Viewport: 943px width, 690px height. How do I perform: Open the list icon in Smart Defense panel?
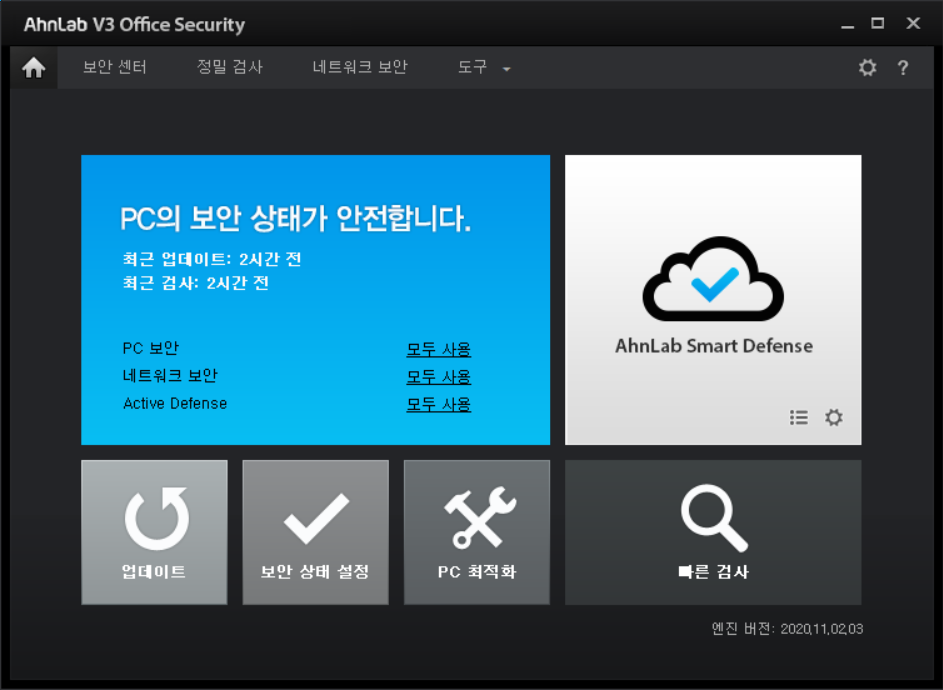point(799,418)
